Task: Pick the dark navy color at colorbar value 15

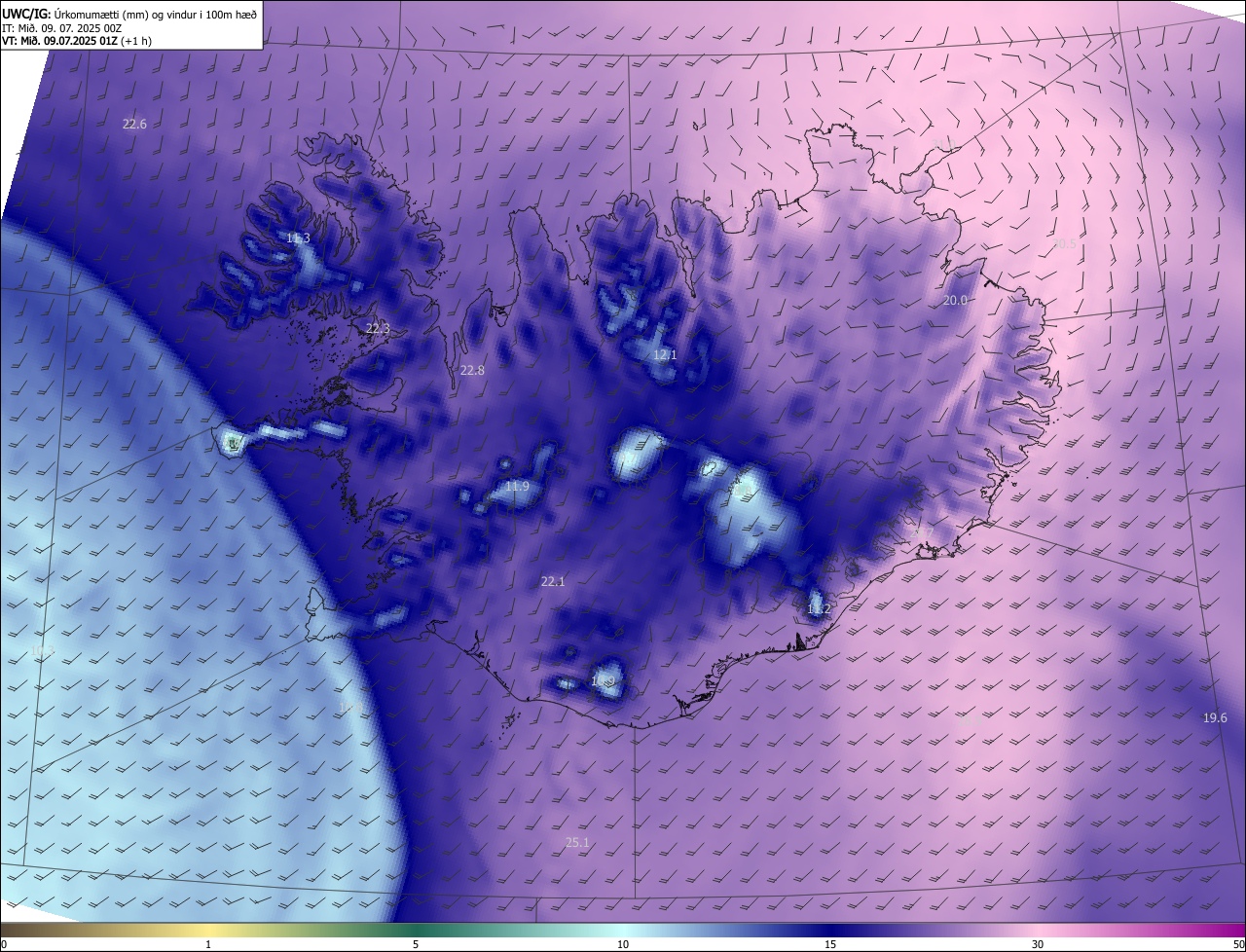Action: click(830, 930)
